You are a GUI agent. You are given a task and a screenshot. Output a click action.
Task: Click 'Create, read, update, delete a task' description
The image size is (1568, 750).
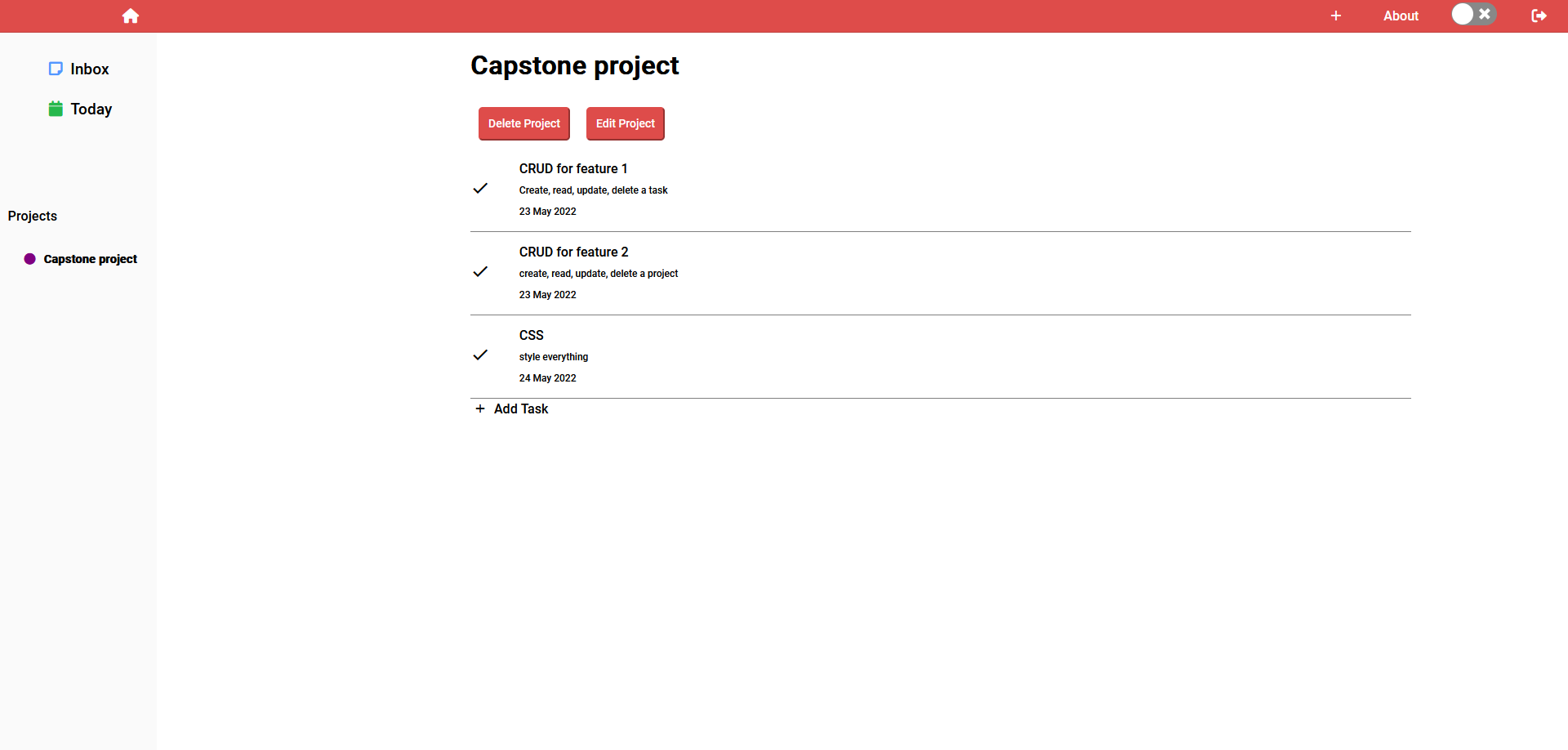click(x=594, y=190)
